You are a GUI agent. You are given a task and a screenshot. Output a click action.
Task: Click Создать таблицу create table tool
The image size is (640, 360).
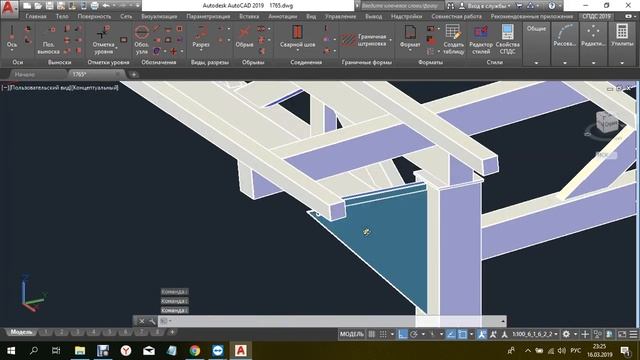[x=453, y=40]
